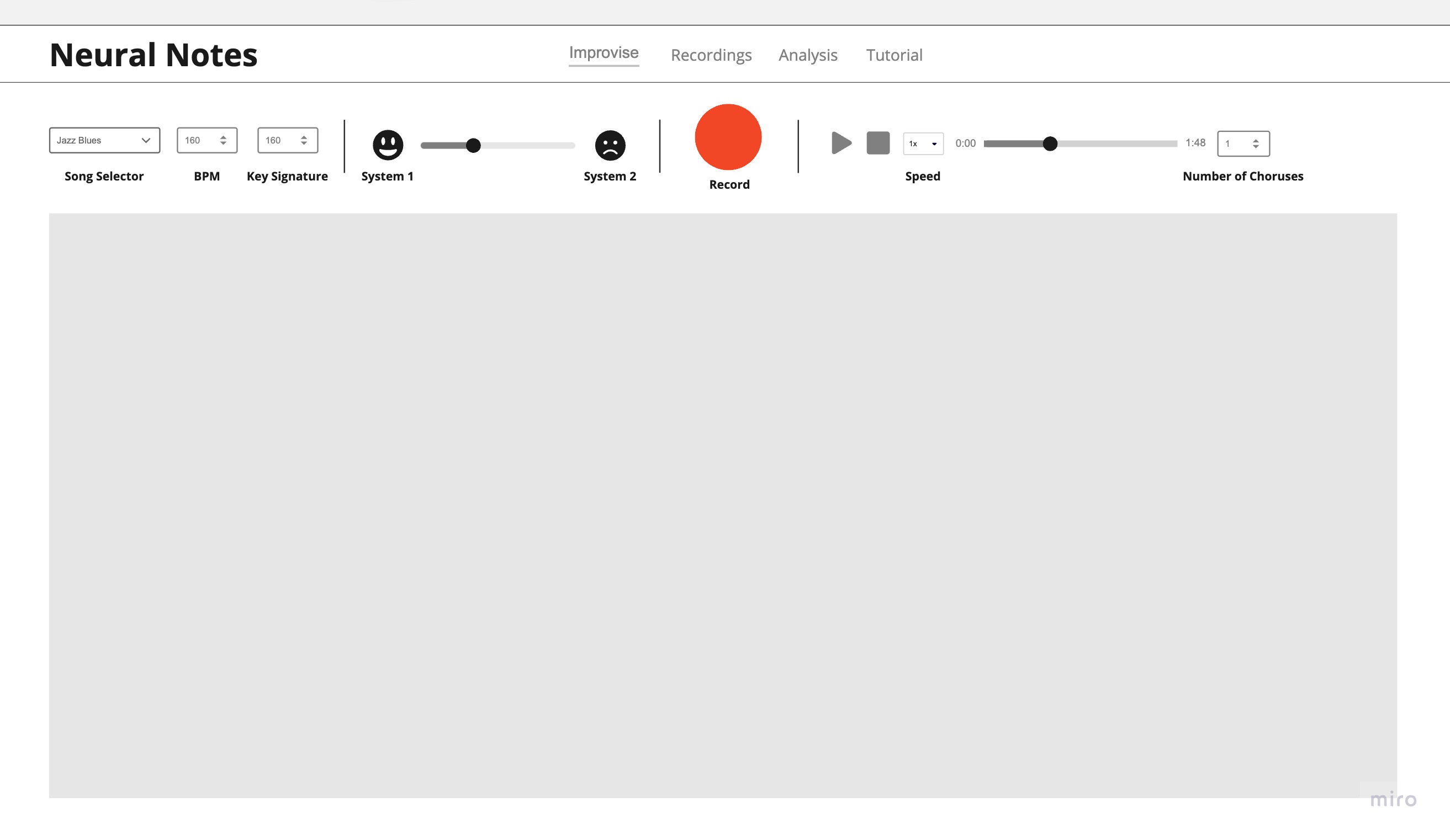
Task: Click the large gray canvas area
Action: coord(723,505)
